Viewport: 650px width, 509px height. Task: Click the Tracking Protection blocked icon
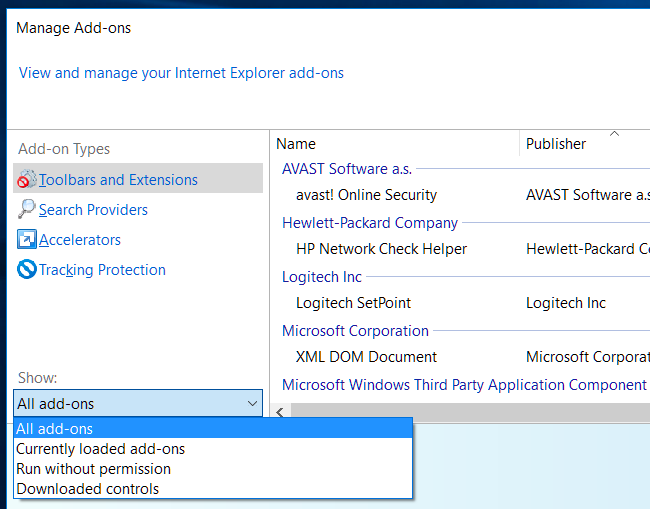pos(26,270)
